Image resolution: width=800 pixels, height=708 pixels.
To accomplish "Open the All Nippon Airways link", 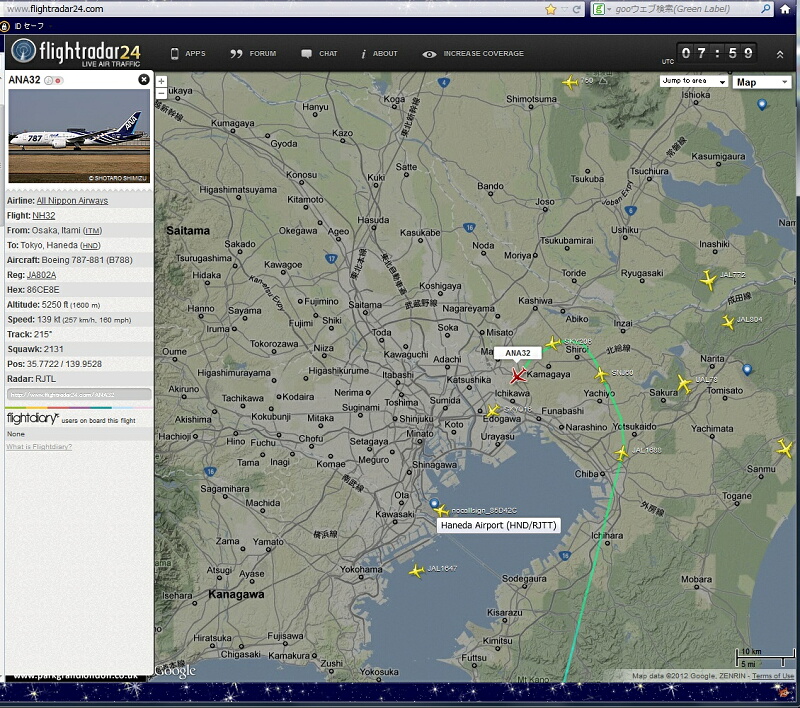I will click(72, 200).
